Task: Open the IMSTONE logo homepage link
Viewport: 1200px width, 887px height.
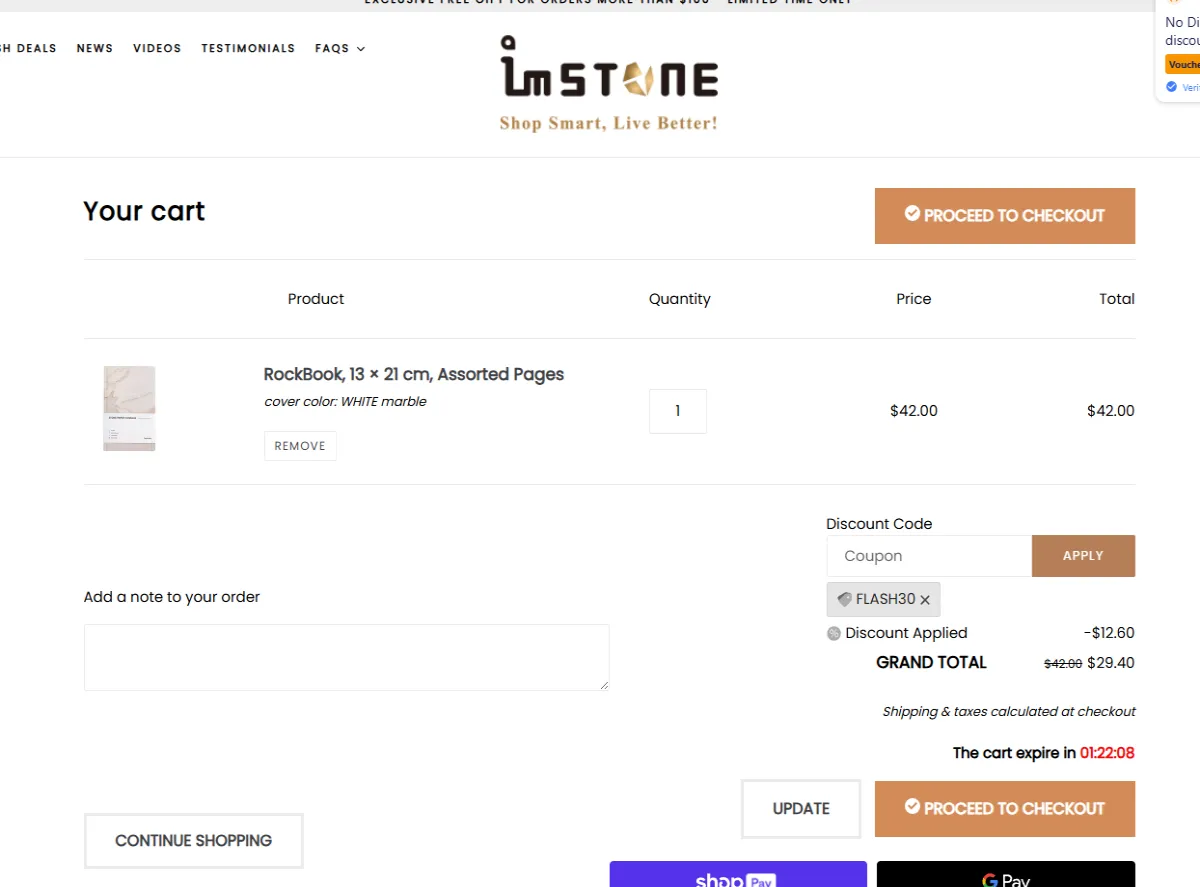Action: (609, 84)
